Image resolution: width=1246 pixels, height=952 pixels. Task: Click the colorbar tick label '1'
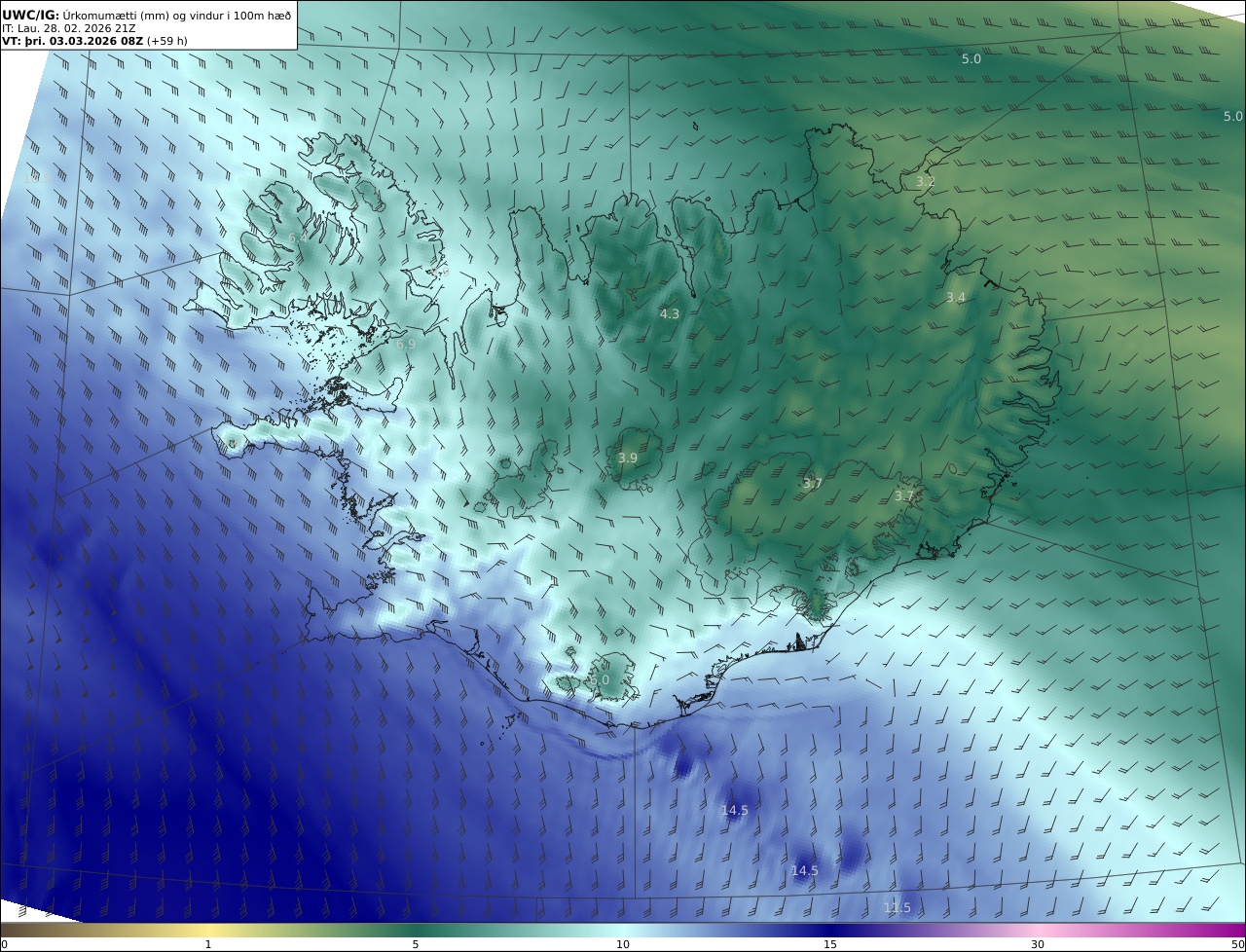208,944
